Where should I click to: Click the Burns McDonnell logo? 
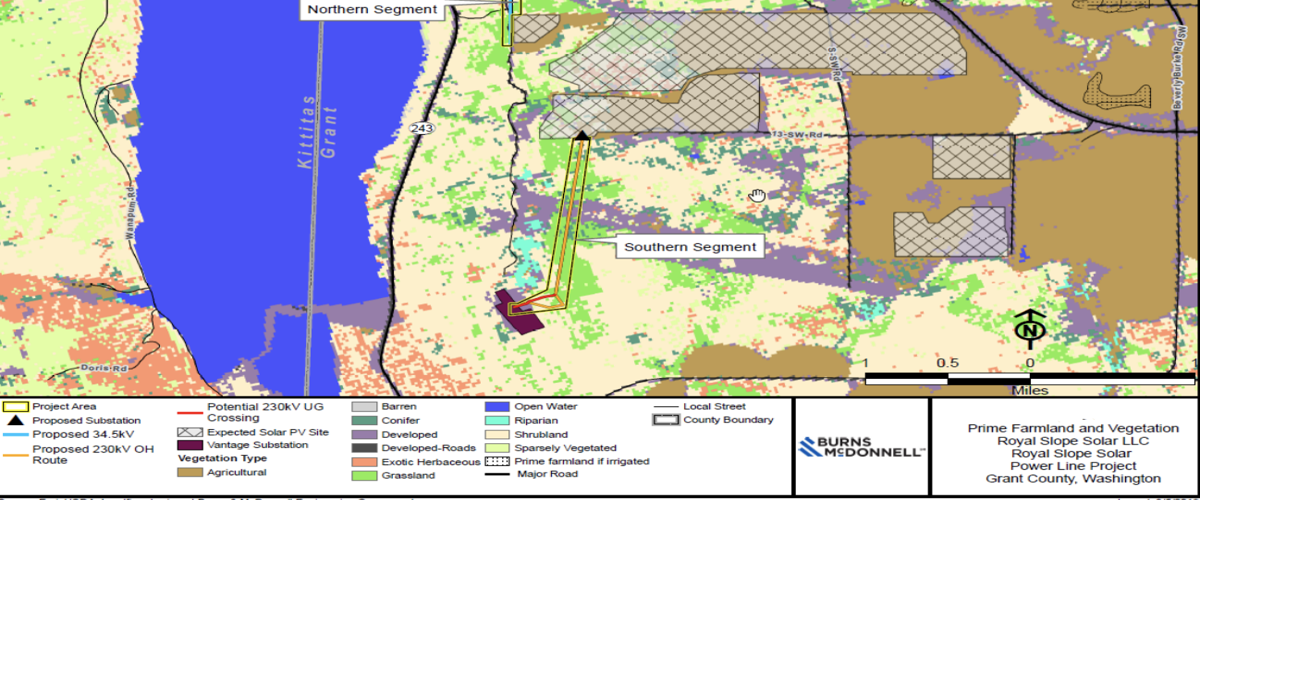pyautogui.click(x=860, y=445)
